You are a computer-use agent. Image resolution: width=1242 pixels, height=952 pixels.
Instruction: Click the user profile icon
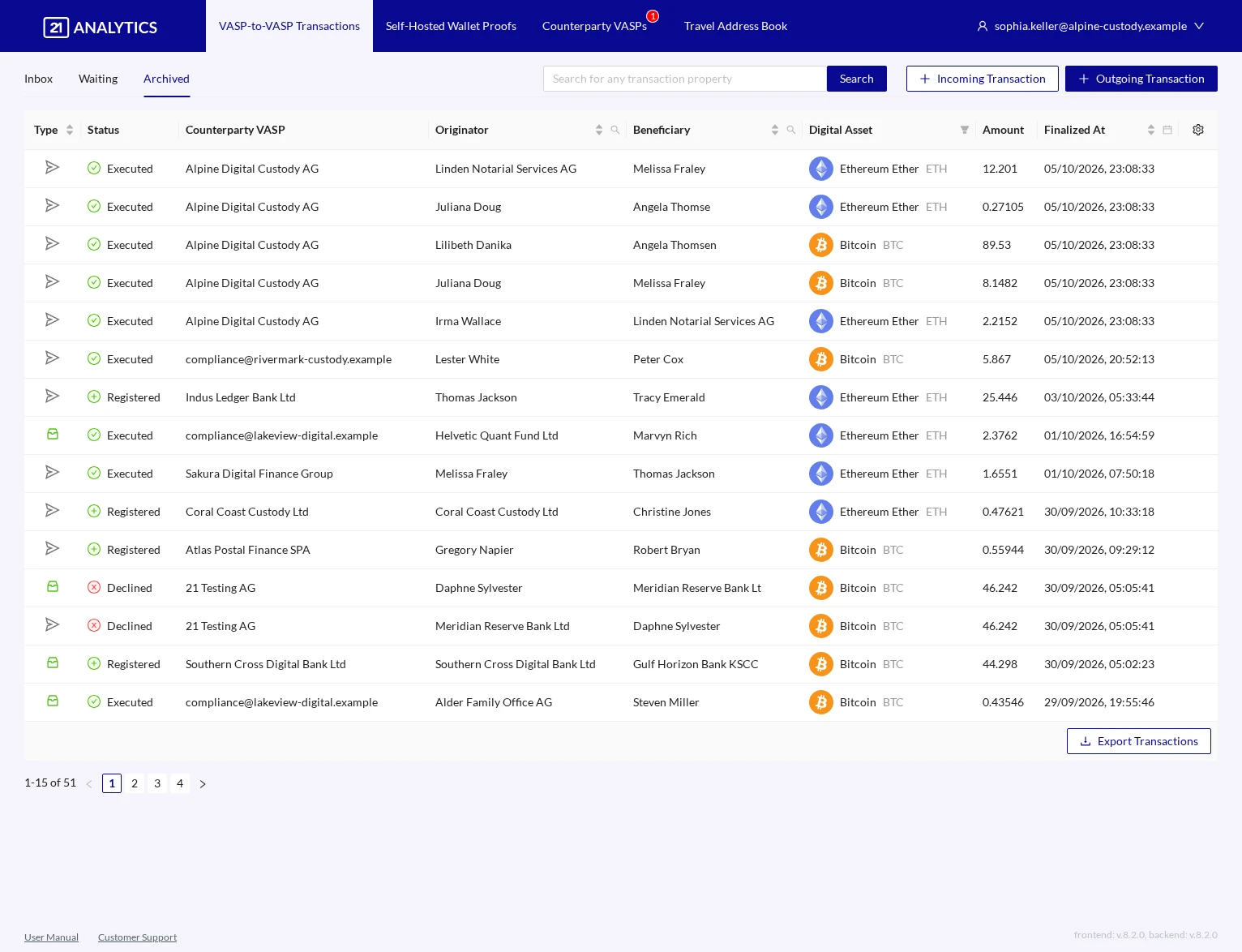click(983, 26)
